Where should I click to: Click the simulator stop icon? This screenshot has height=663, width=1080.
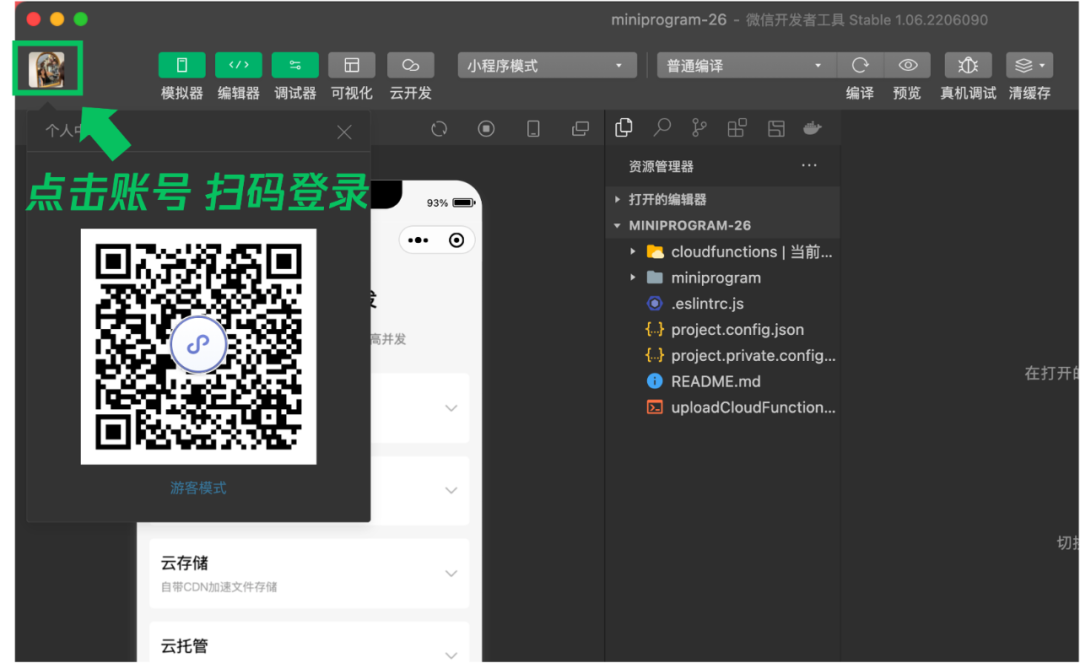[x=486, y=129]
